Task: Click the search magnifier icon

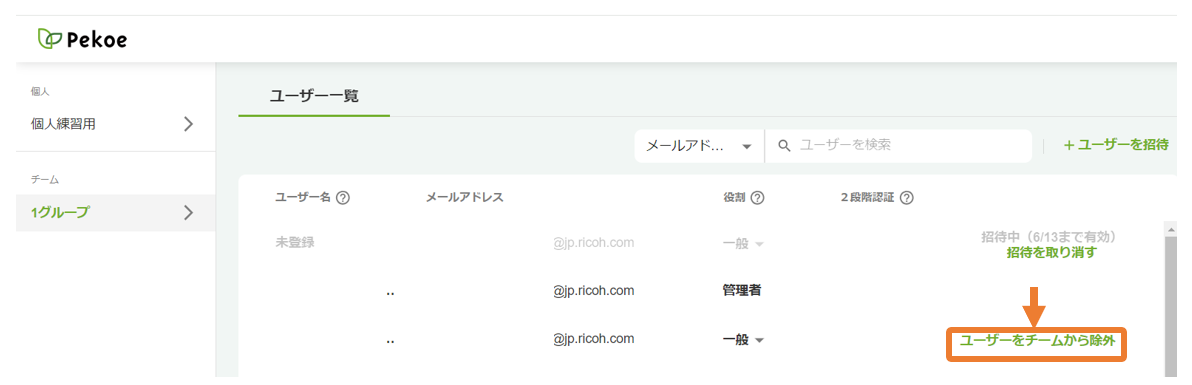Action: pyautogui.click(x=785, y=145)
